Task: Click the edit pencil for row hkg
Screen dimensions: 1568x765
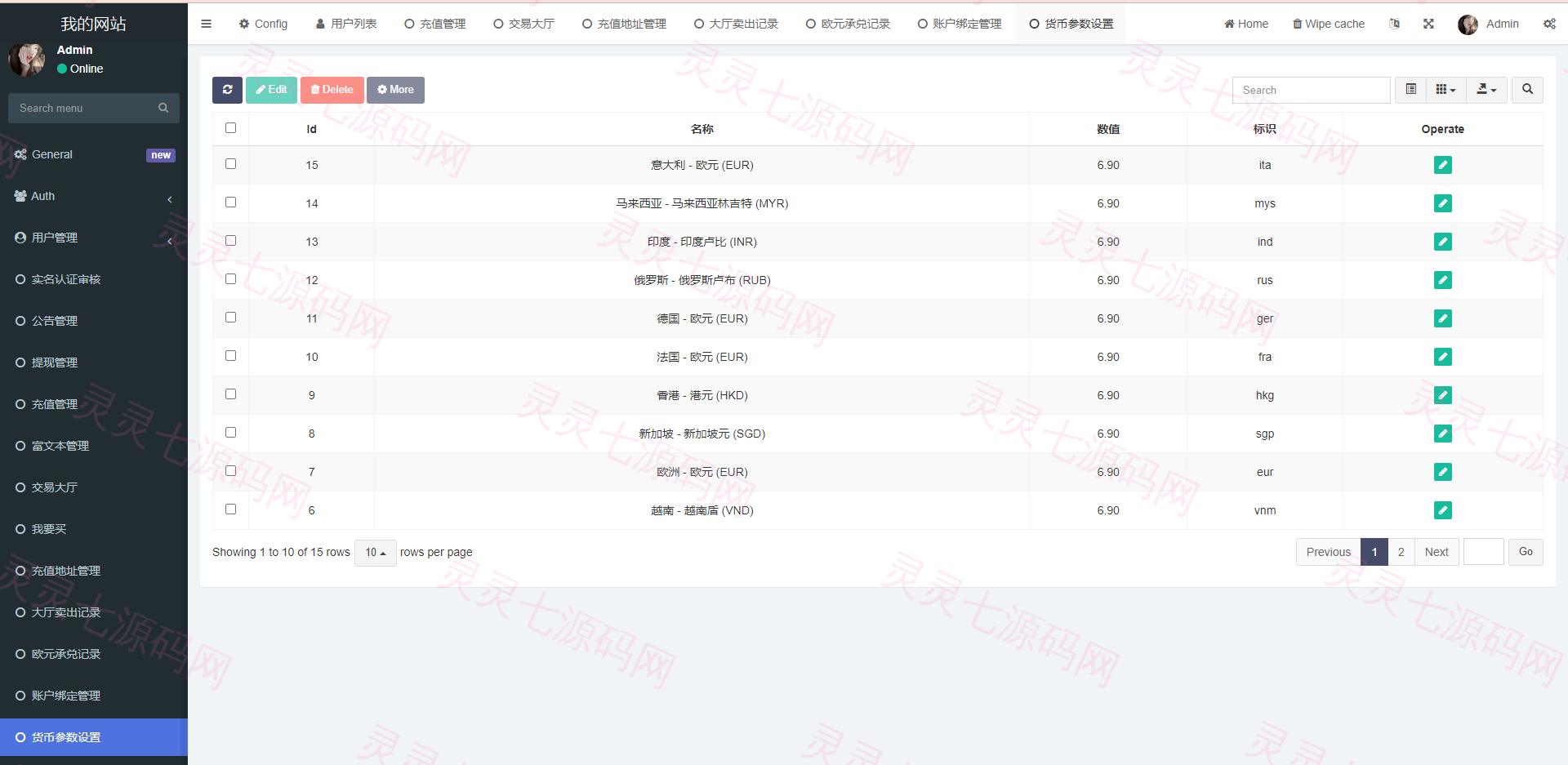Action: coord(1442,395)
